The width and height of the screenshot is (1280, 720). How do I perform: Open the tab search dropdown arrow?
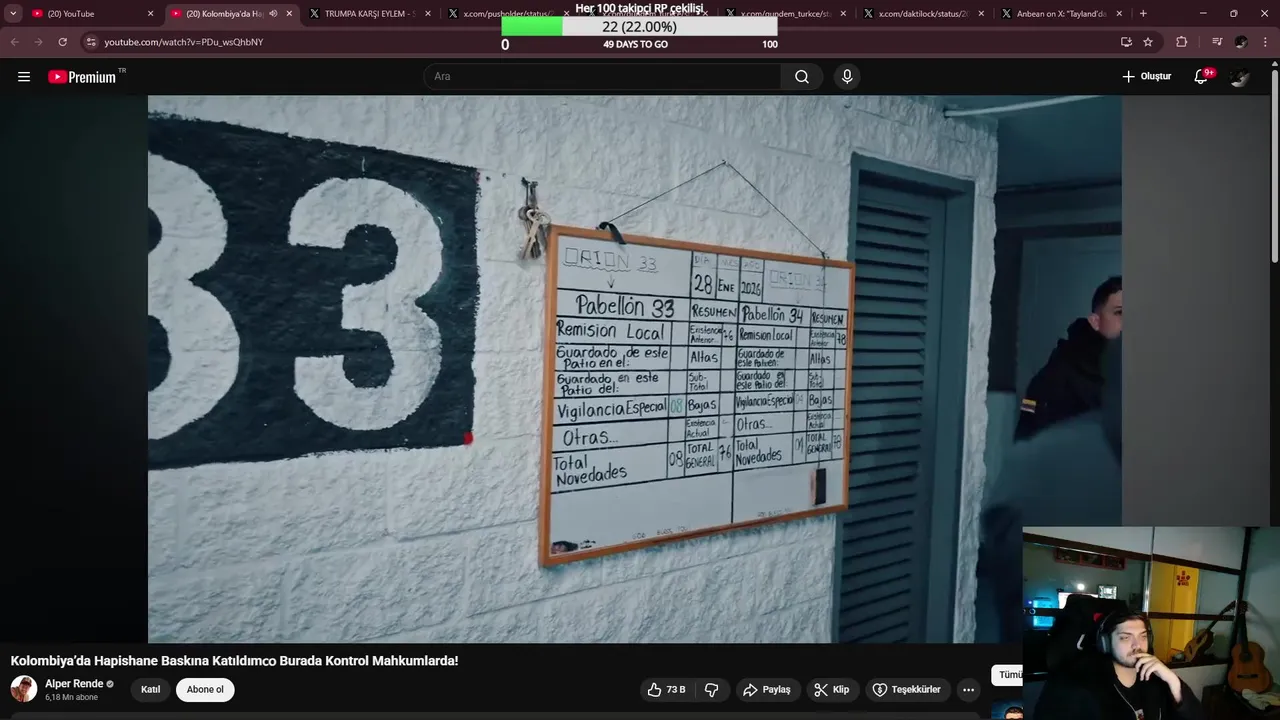pyautogui.click(x=13, y=14)
